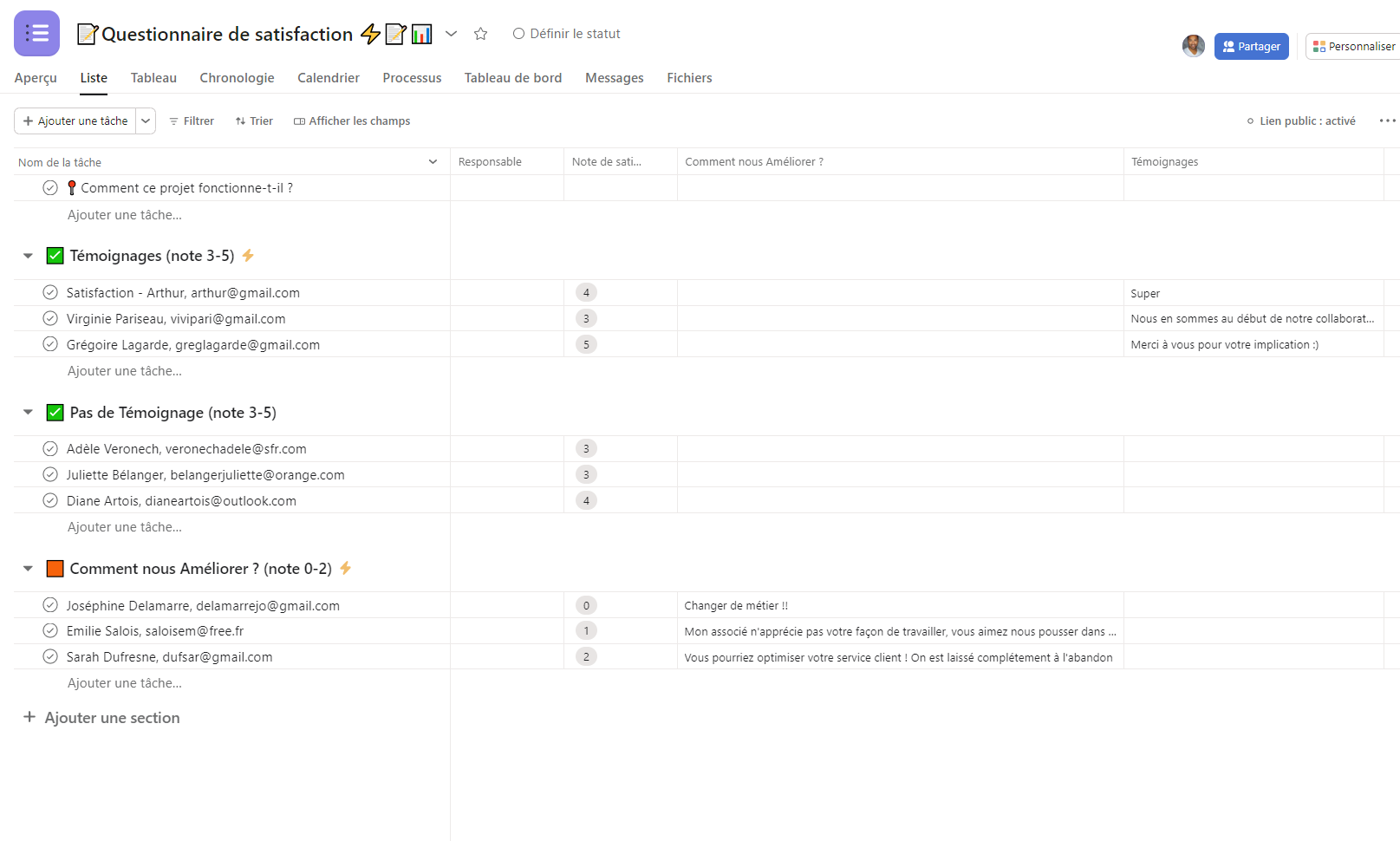Viewport: 1400px width, 841px height.
Task: Click the orange color square of Comment nous Améliorer section
Action: pyautogui.click(x=55, y=568)
